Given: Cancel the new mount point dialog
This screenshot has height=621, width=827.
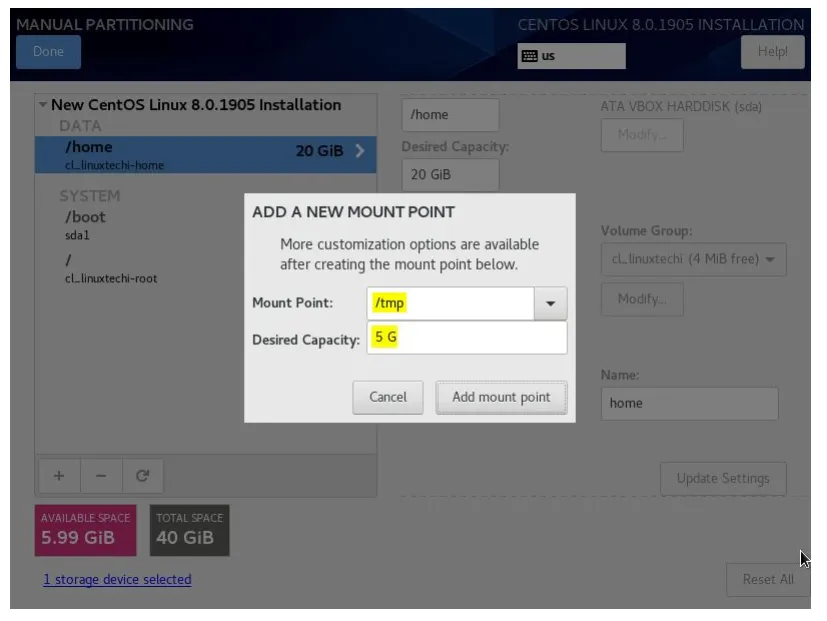Looking at the screenshot, I should click(x=388, y=397).
